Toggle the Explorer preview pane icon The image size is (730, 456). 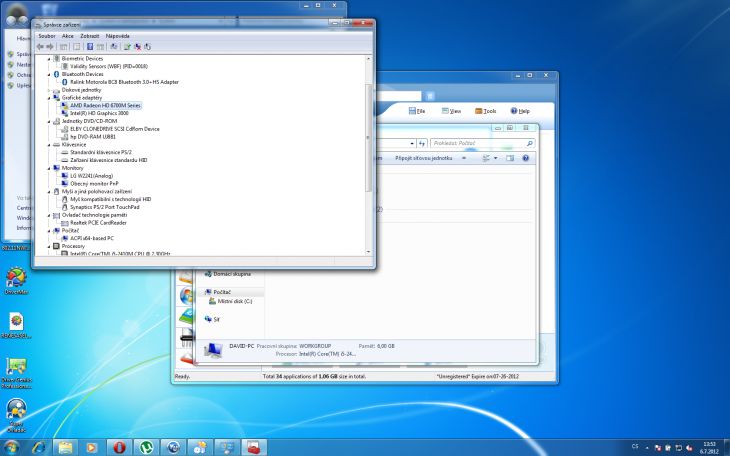[x=510, y=158]
